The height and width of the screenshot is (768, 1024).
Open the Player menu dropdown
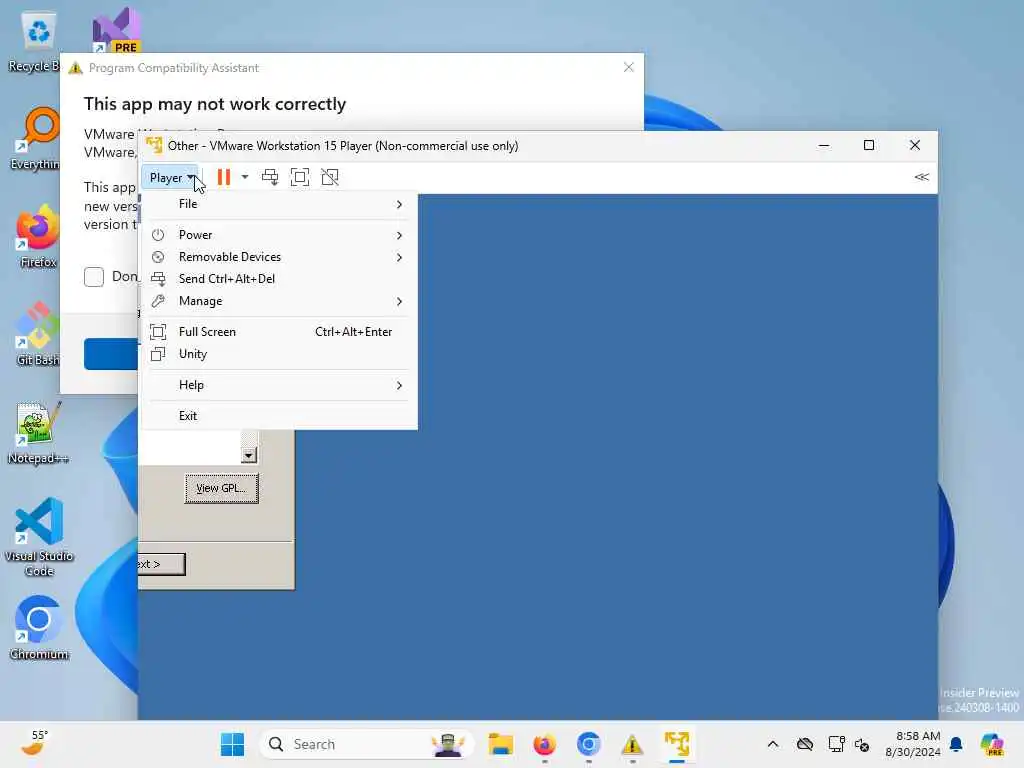click(x=169, y=178)
